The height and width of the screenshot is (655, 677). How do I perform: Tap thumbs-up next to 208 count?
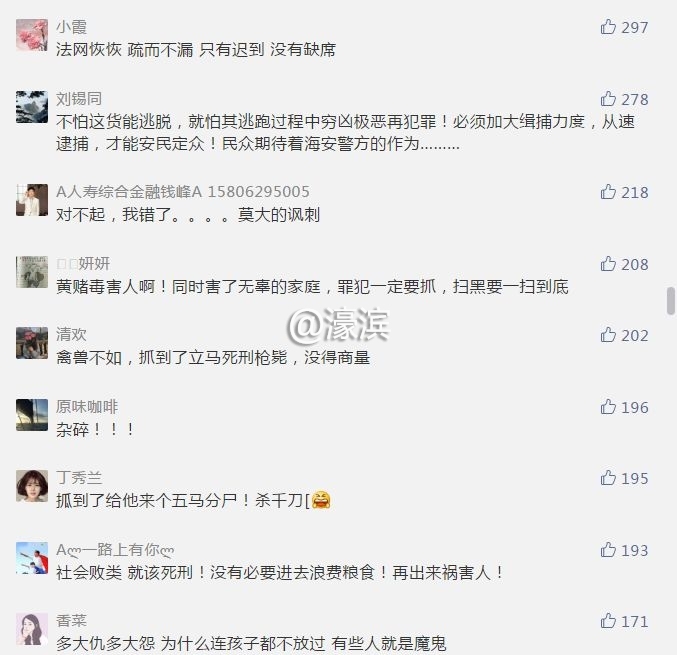tap(608, 264)
